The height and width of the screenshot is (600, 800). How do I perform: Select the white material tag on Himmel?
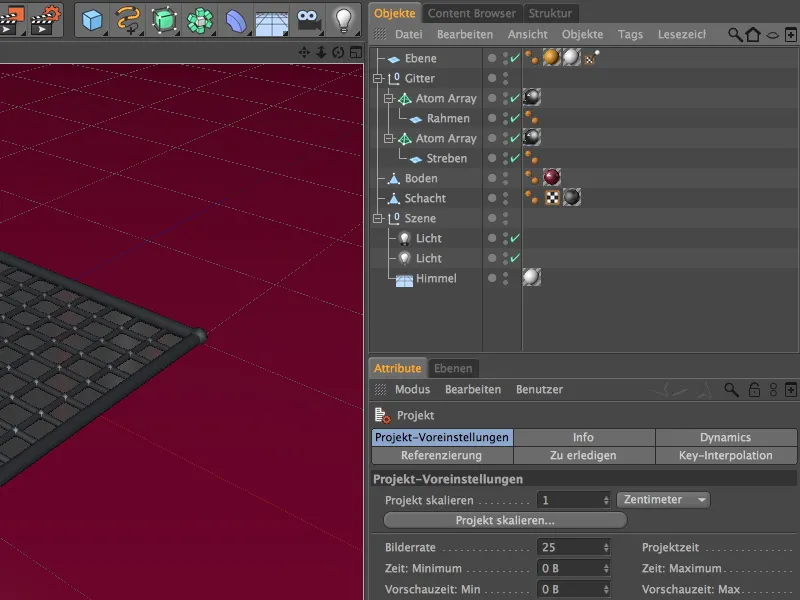pos(531,277)
